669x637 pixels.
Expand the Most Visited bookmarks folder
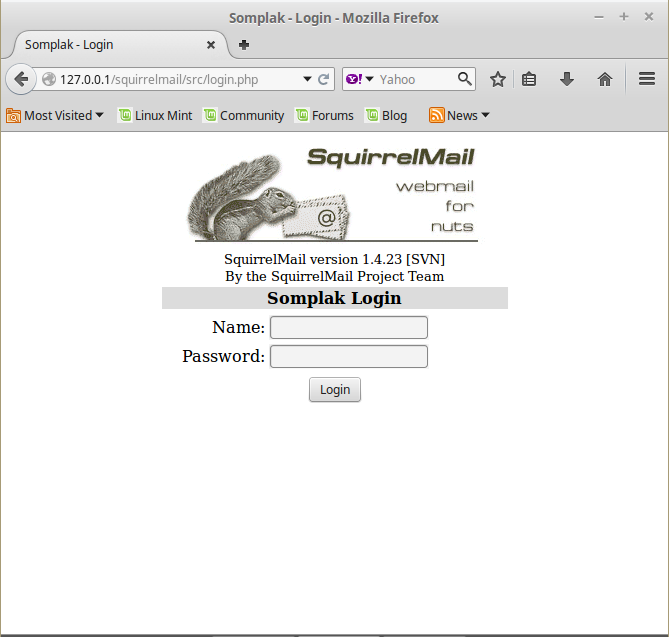click(55, 116)
